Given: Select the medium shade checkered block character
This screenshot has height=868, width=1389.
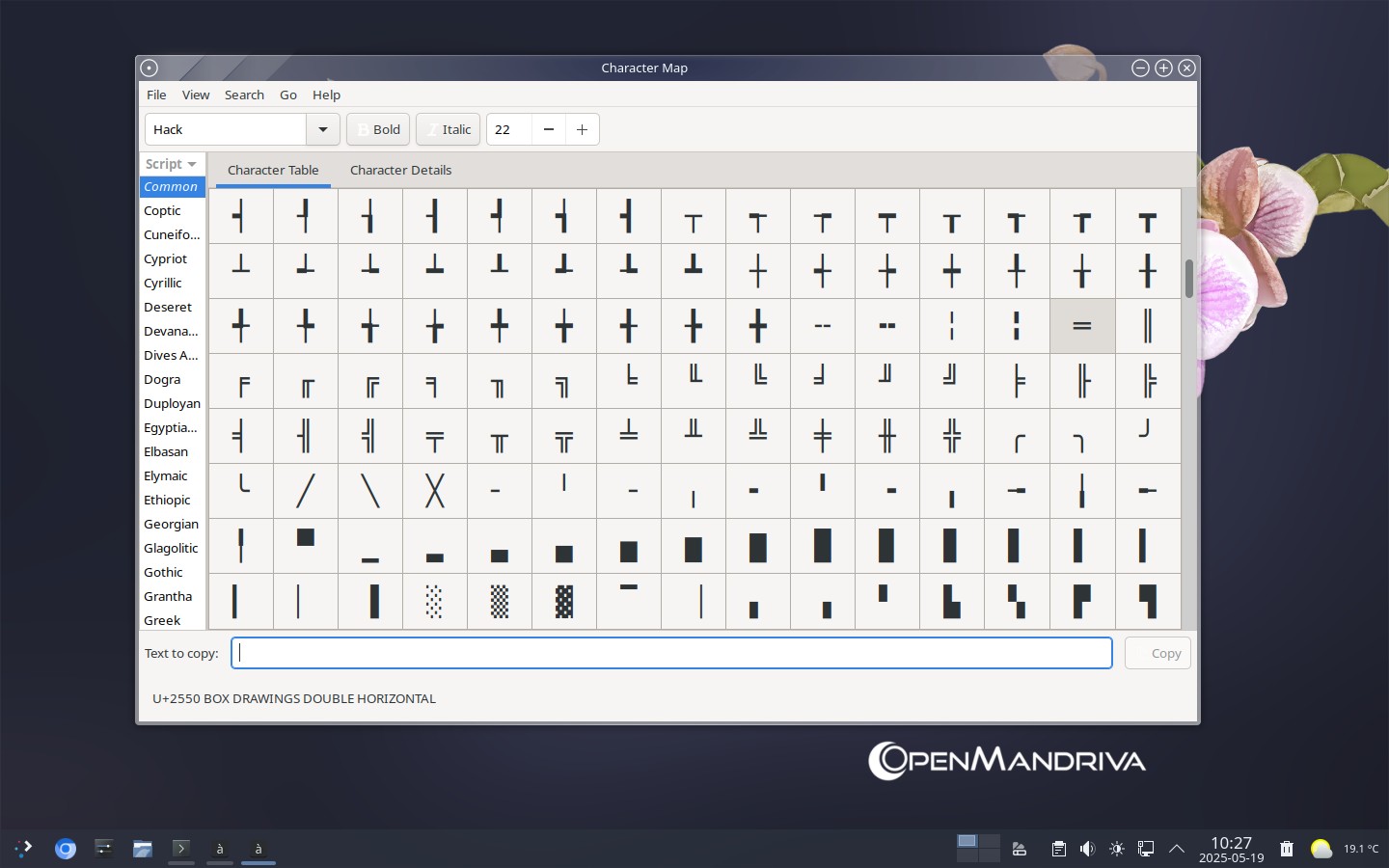Looking at the screenshot, I should pyautogui.click(x=500, y=601).
